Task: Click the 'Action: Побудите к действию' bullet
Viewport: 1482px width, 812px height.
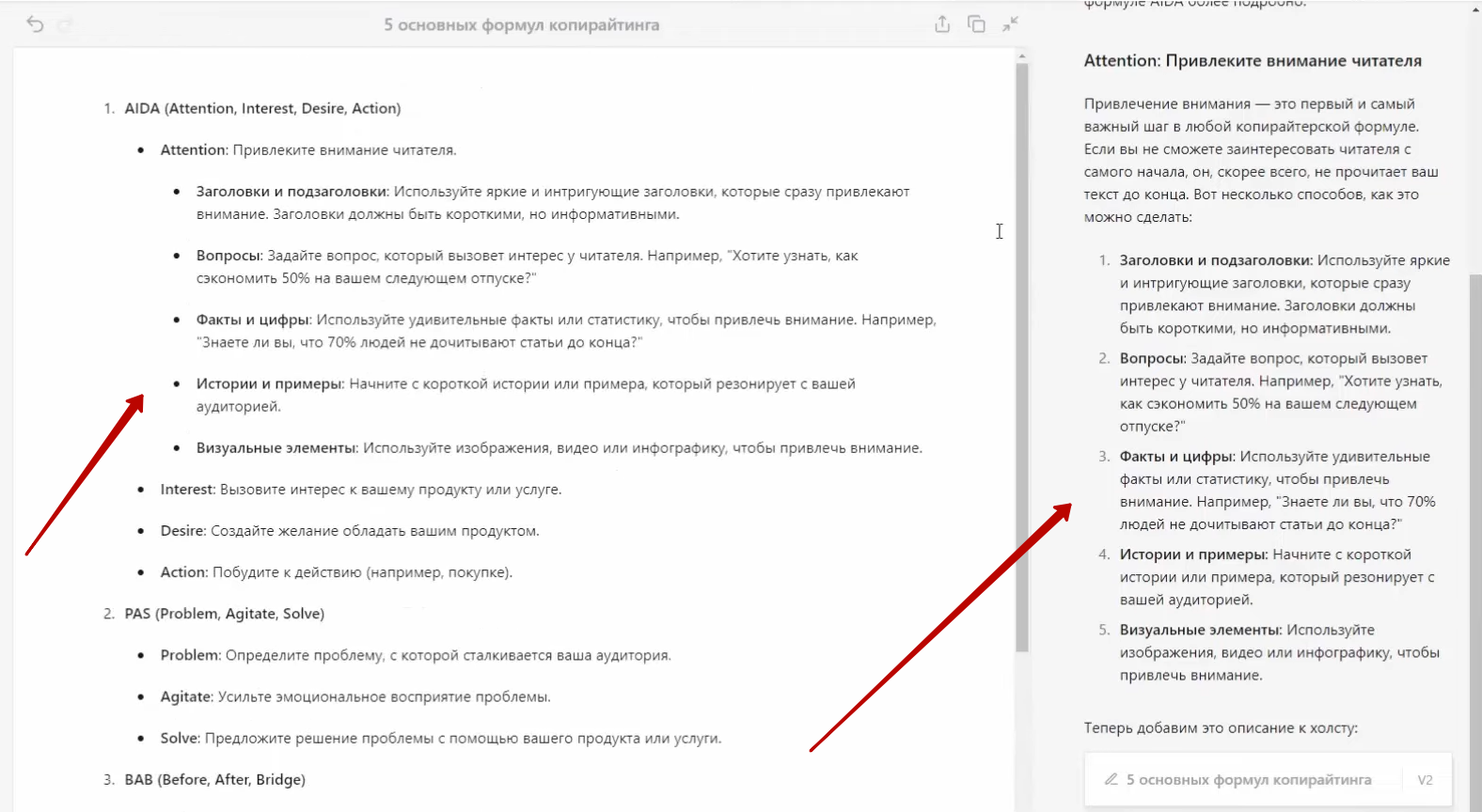Action: tap(337, 571)
